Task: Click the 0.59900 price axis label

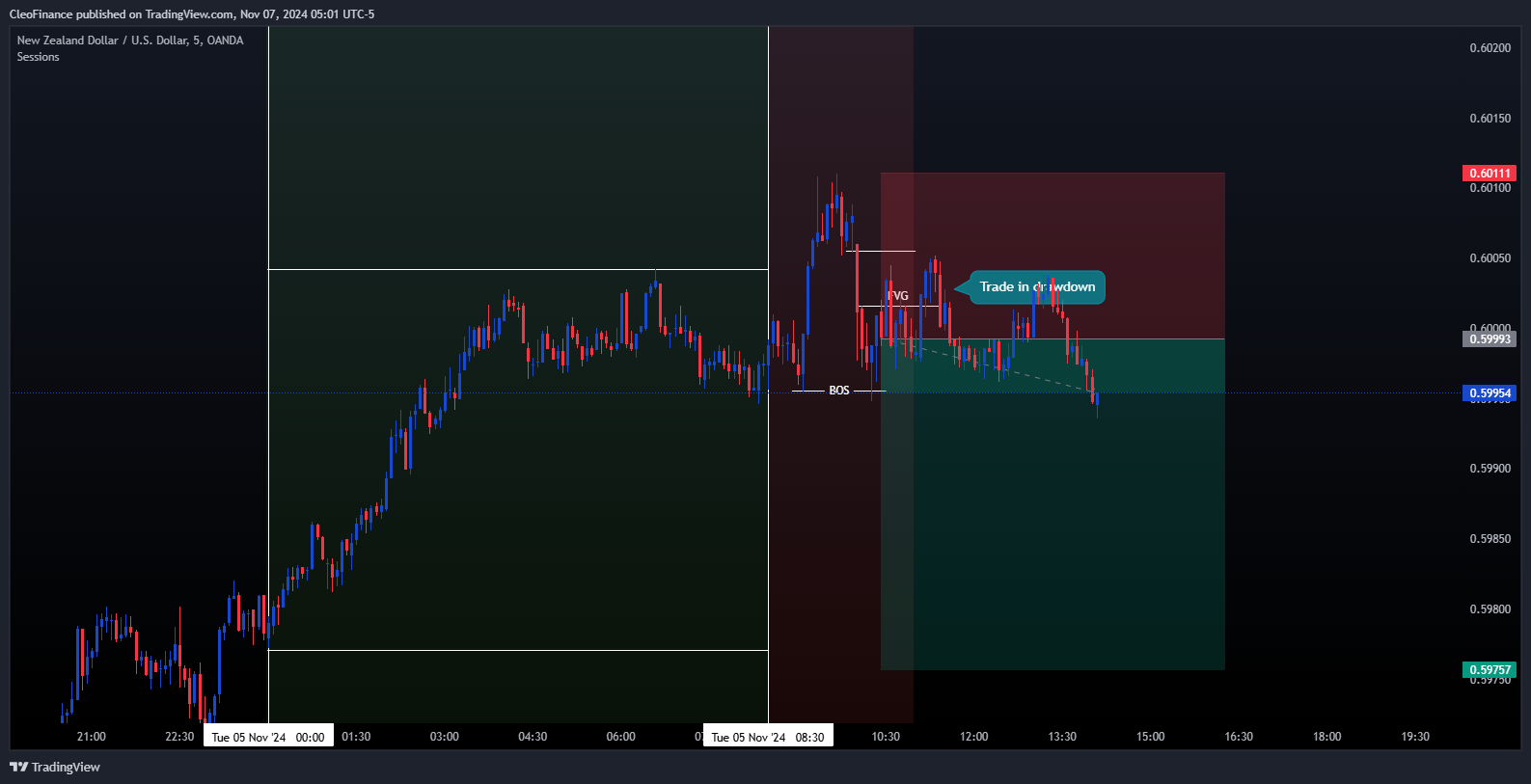Action: click(1490, 469)
